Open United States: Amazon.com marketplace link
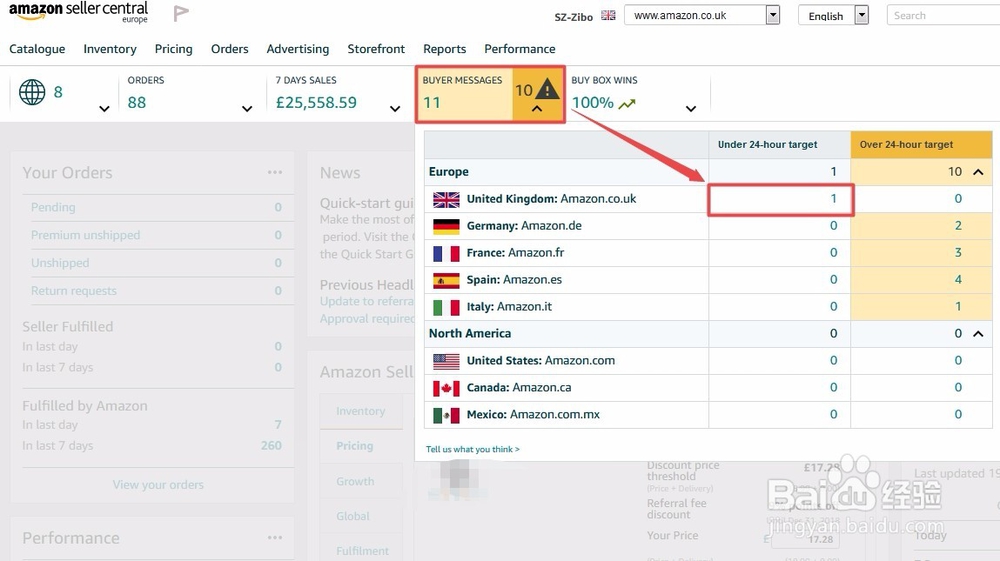This screenshot has width=1000, height=561. (541, 361)
